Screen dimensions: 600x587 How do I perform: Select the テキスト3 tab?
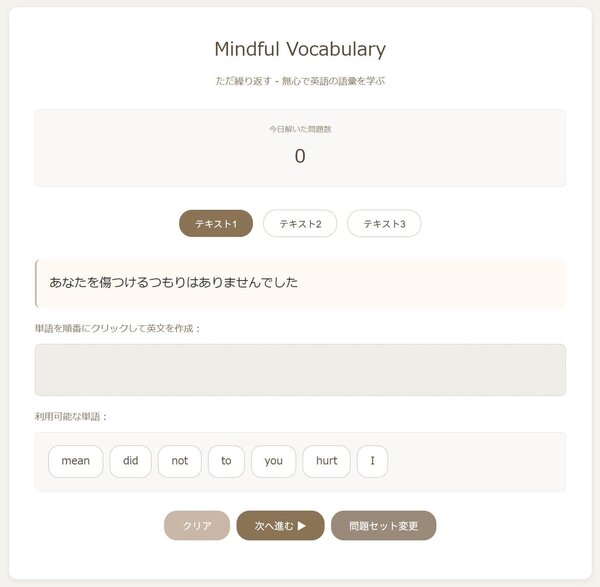(x=384, y=224)
